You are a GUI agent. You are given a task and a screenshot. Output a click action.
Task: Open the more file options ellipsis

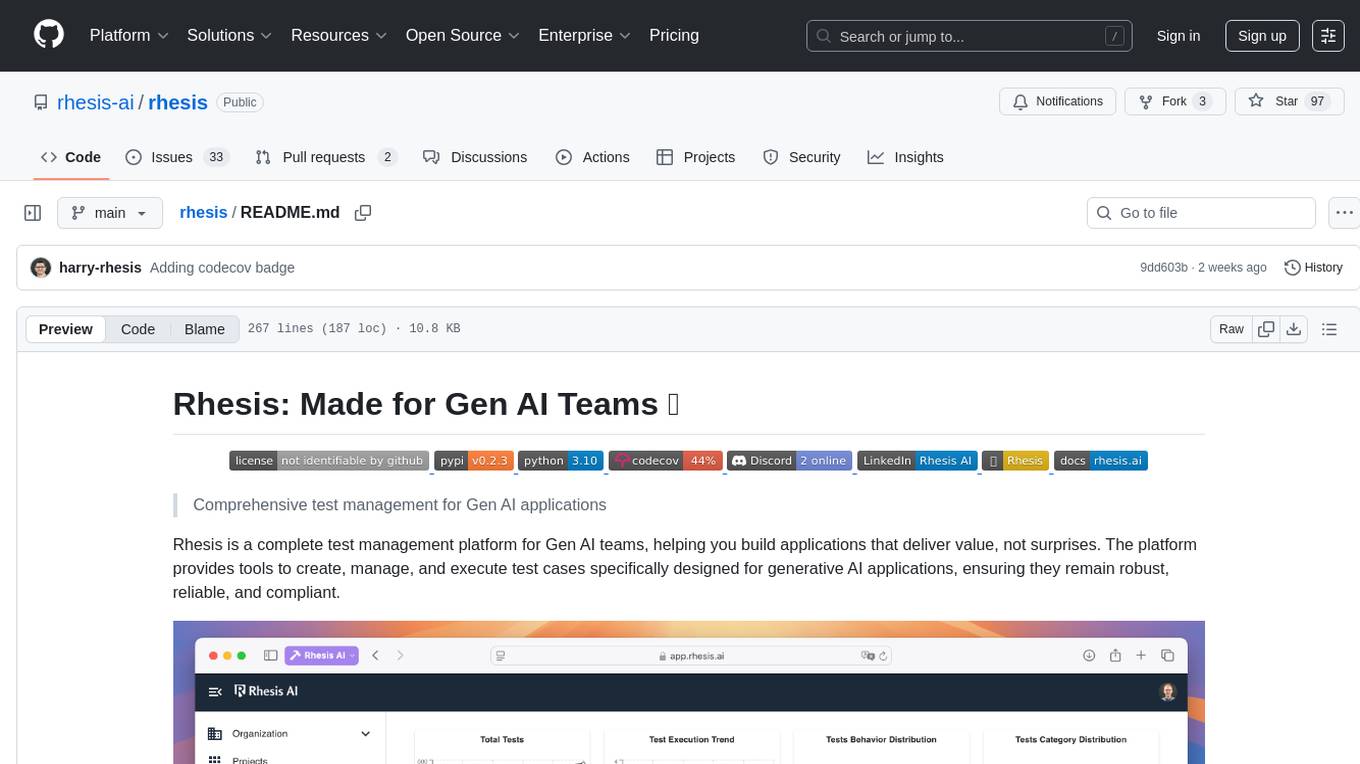click(x=1345, y=213)
